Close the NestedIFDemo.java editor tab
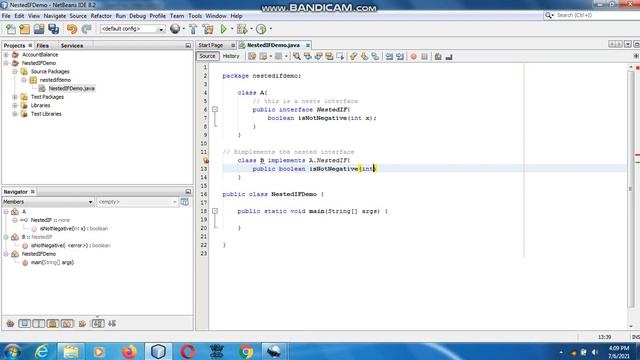Screen dimensions: 640x360 pos(308,45)
